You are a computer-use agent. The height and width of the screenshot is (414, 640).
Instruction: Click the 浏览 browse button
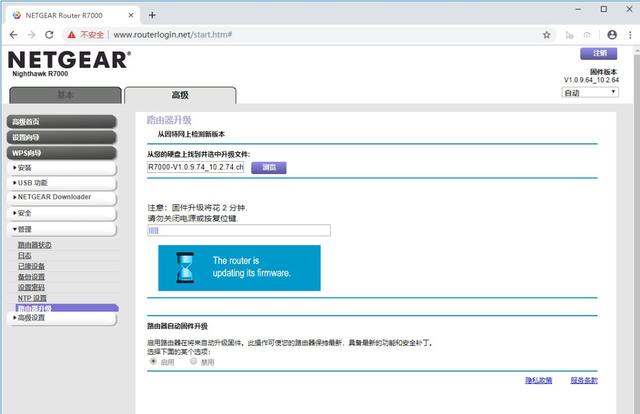[269, 167]
